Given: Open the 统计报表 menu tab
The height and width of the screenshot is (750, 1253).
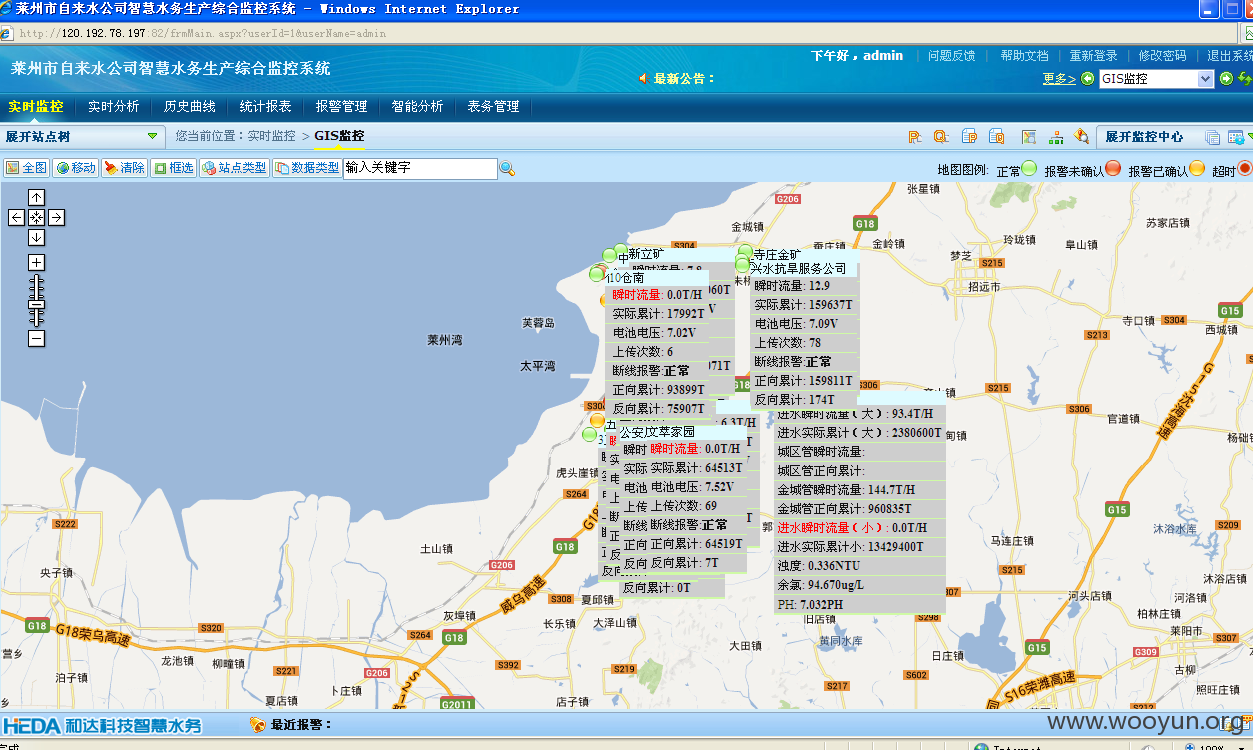Looking at the screenshot, I should point(265,106).
